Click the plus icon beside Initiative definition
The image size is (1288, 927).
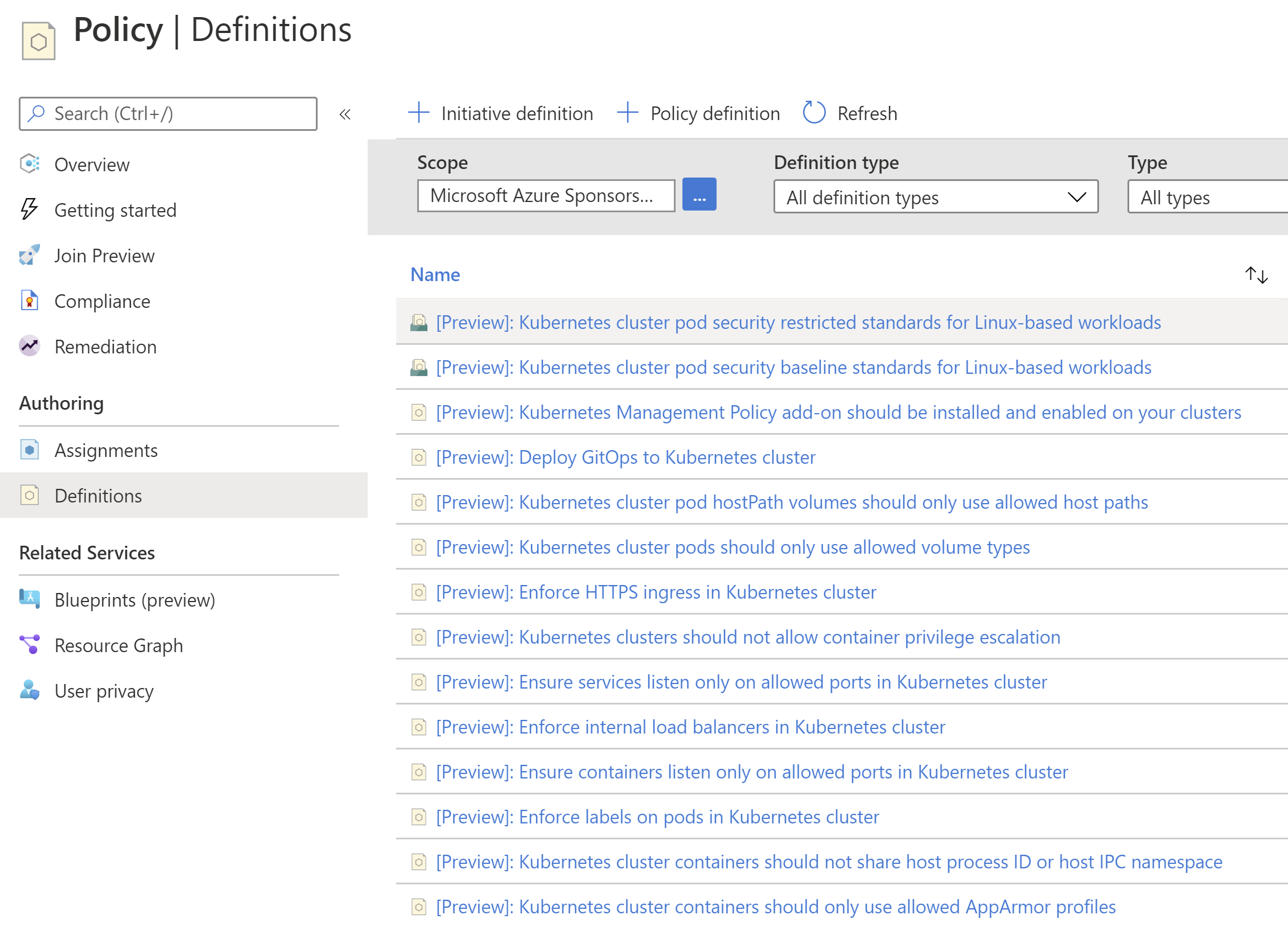[419, 113]
